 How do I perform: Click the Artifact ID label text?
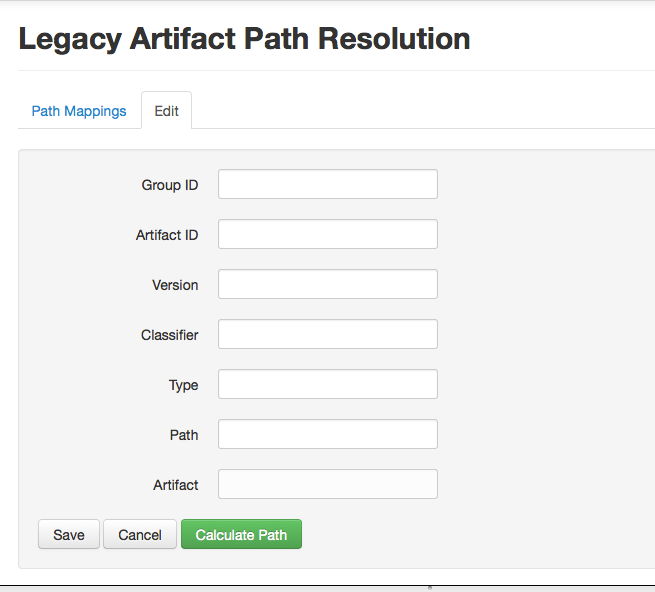[167, 235]
